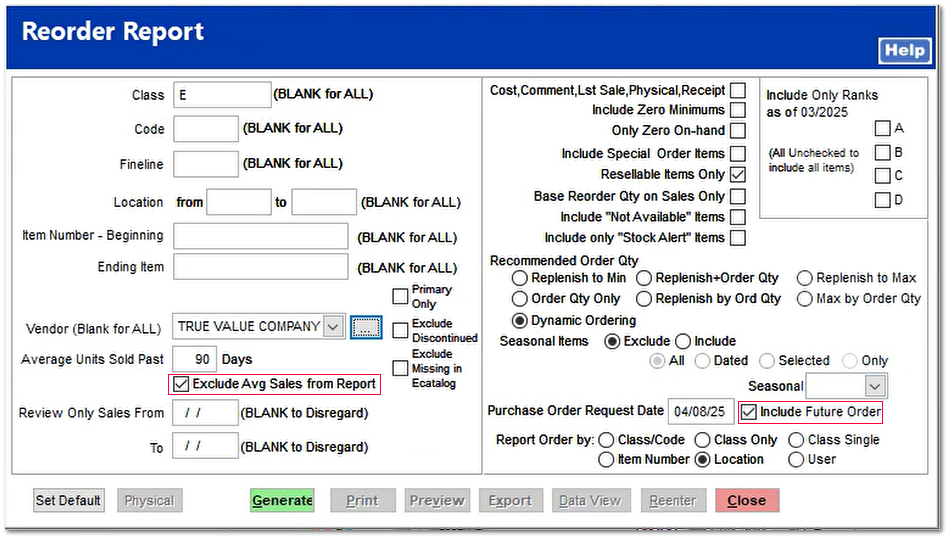
Task: Click the Reenter button
Action: pyautogui.click(x=673, y=500)
